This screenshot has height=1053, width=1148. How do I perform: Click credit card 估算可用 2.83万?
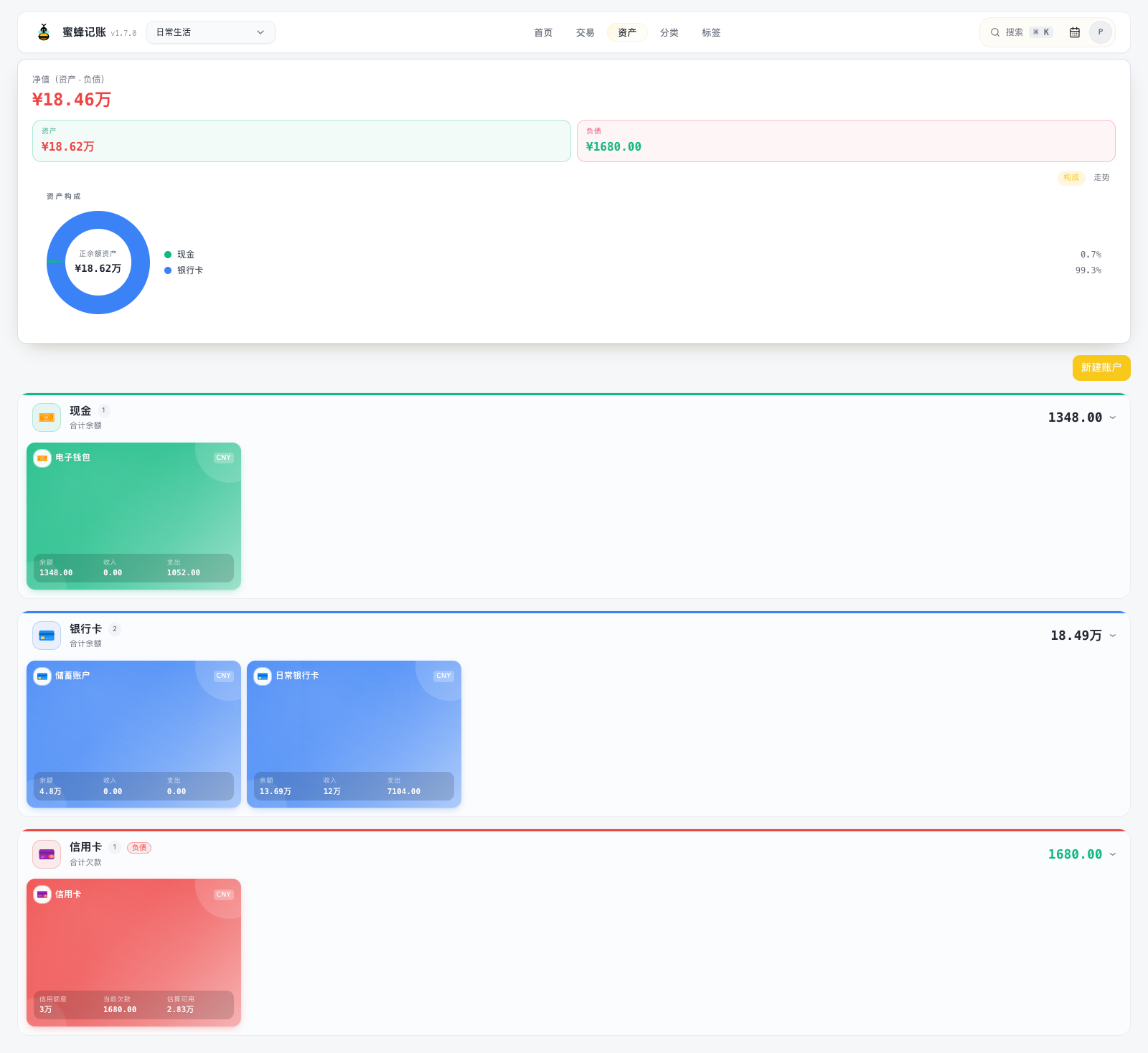click(x=180, y=1010)
